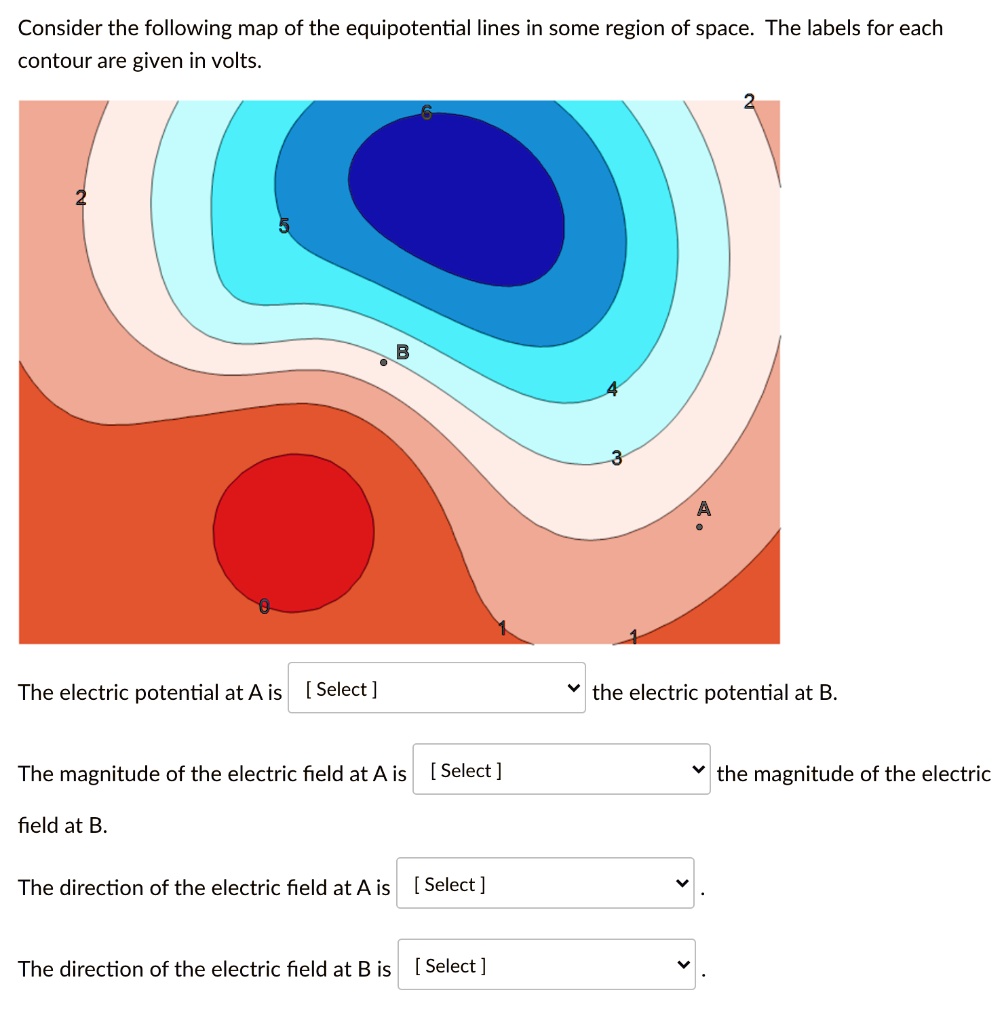This screenshot has width=1004, height=1024.
Task: Open the electric potential comparison dropdown
Action: (x=436, y=688)
